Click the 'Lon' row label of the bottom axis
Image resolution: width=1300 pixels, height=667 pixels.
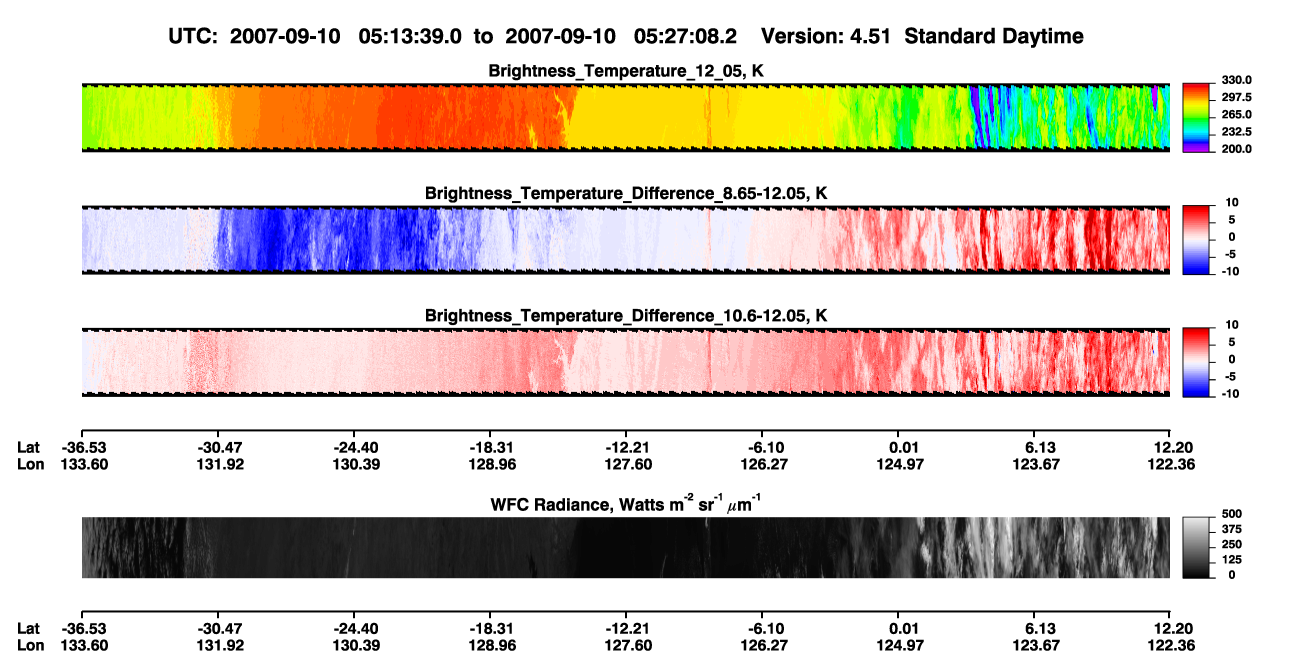pyautogui.click(x=30, y=644)
